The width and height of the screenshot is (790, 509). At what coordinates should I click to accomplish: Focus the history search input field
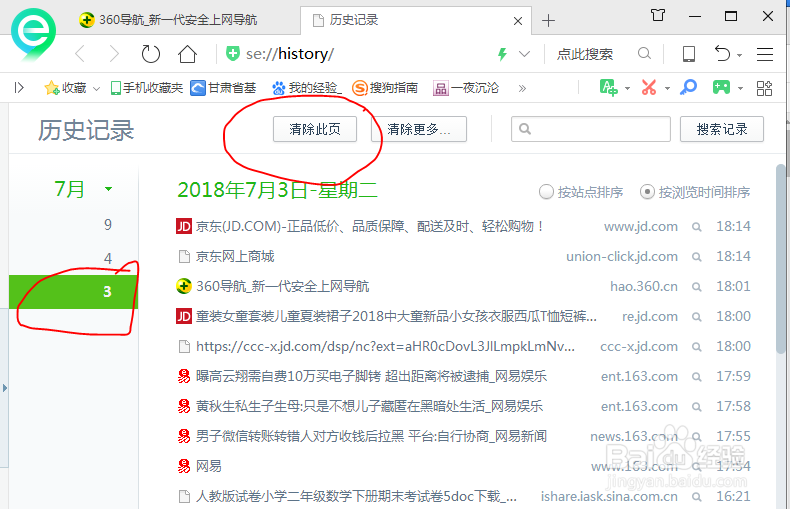pos(590,129)
